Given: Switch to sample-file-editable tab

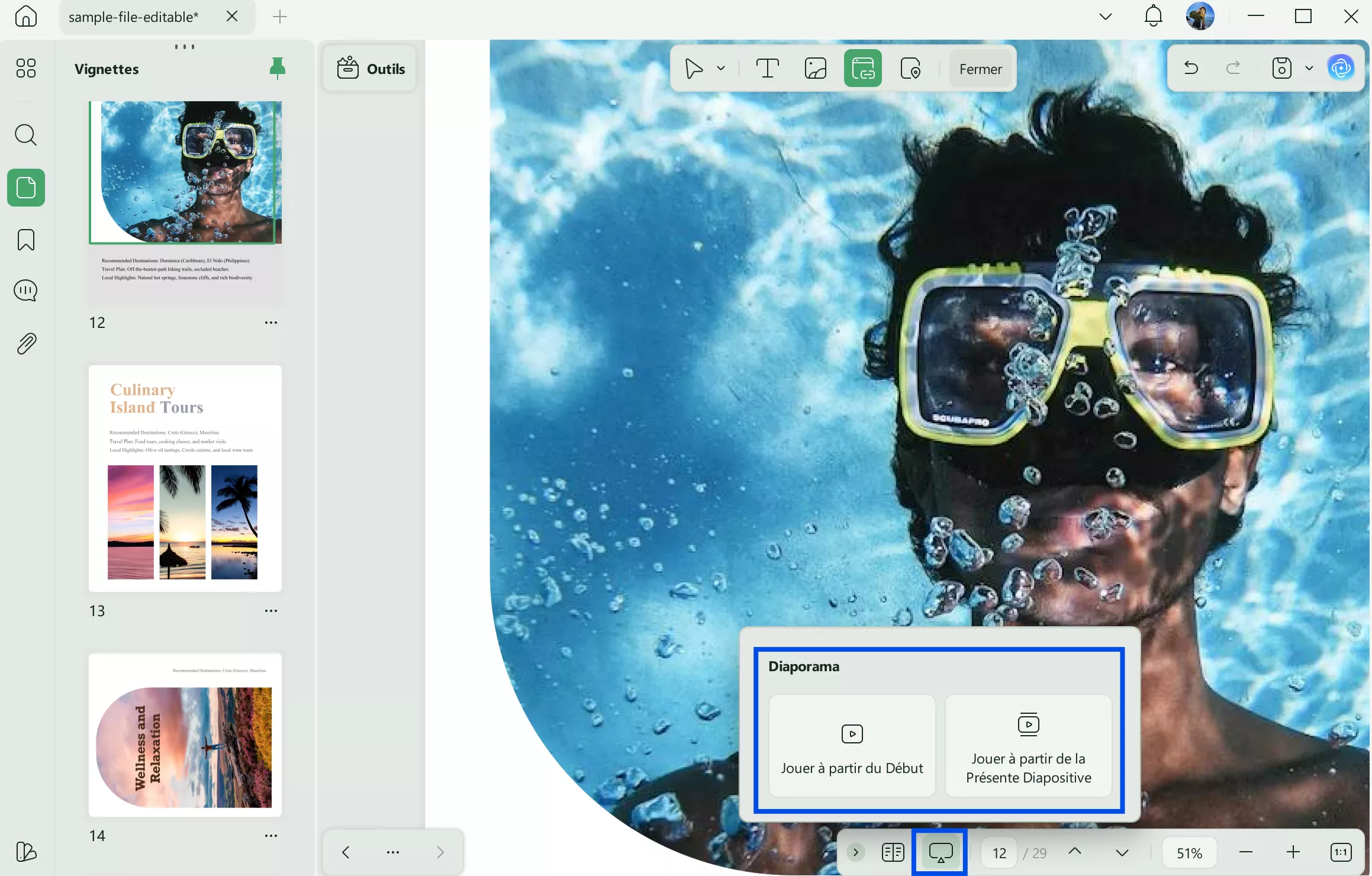Looking at the screenshot, I should [134, 17].
